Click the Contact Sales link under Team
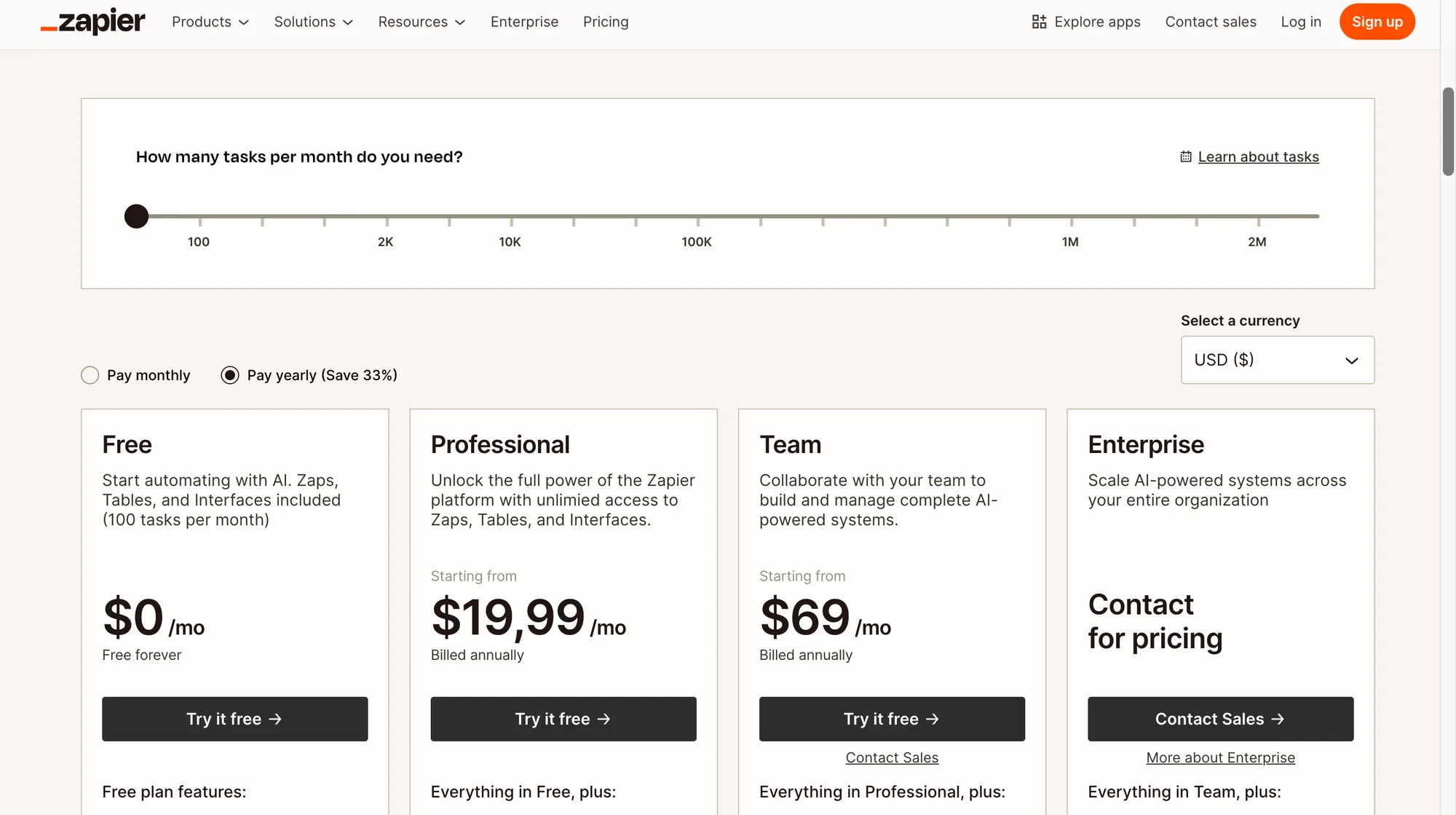The image size is (1456, 815). [892, 757]
